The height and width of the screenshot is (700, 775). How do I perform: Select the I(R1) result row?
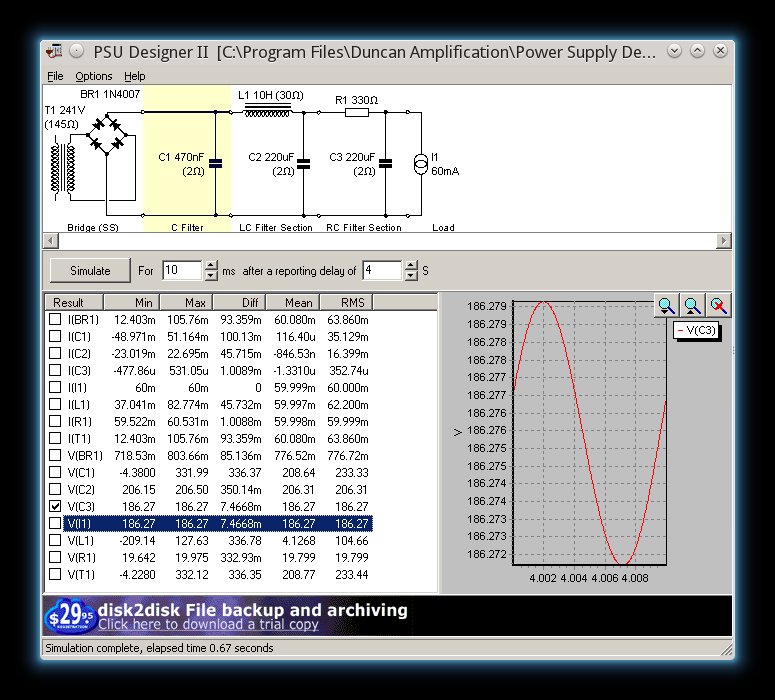coord(217,421)
